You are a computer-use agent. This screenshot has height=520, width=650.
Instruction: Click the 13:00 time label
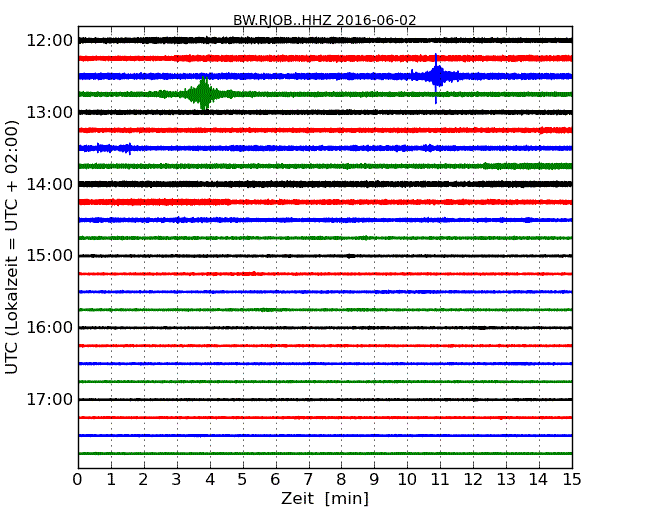[49, 112]
